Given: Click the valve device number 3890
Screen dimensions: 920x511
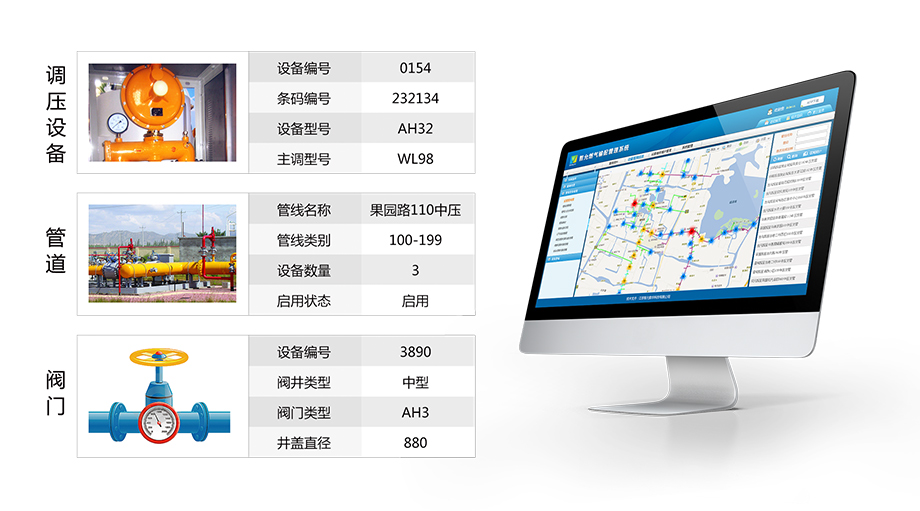Looking at the screenshot, I should click(x=415, y=353).
